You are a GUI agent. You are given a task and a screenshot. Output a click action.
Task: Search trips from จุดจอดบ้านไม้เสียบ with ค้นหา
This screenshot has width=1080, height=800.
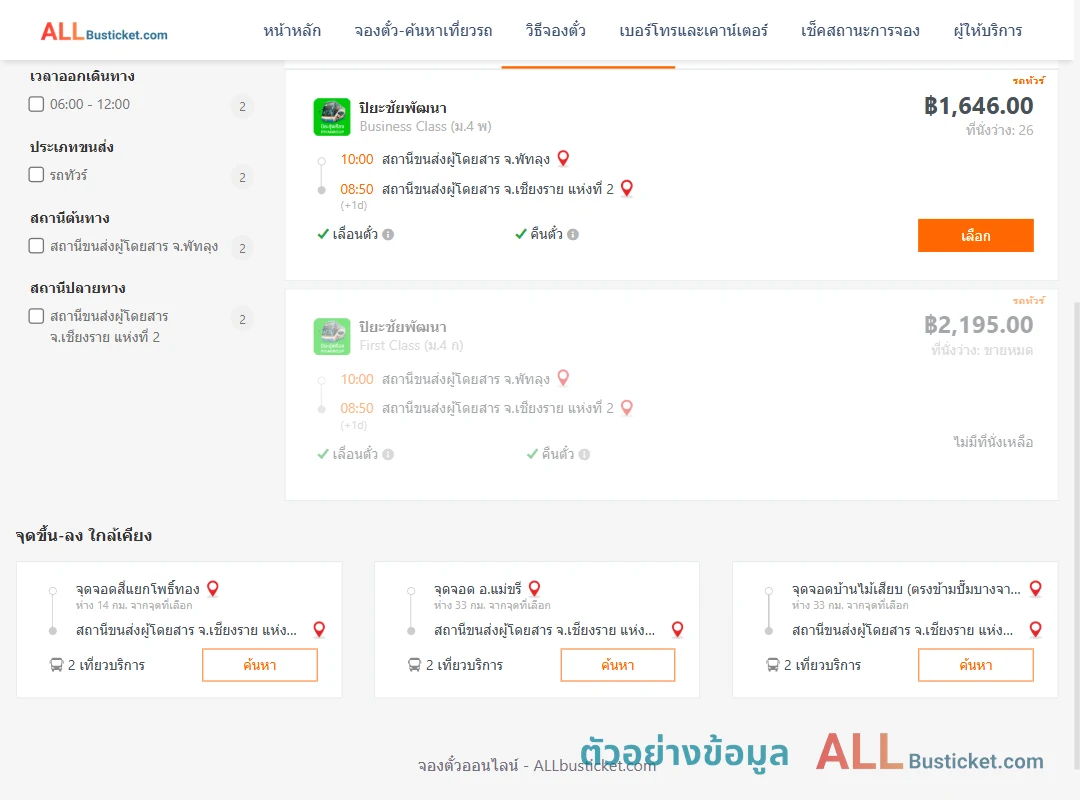click(x=975, y=665)
